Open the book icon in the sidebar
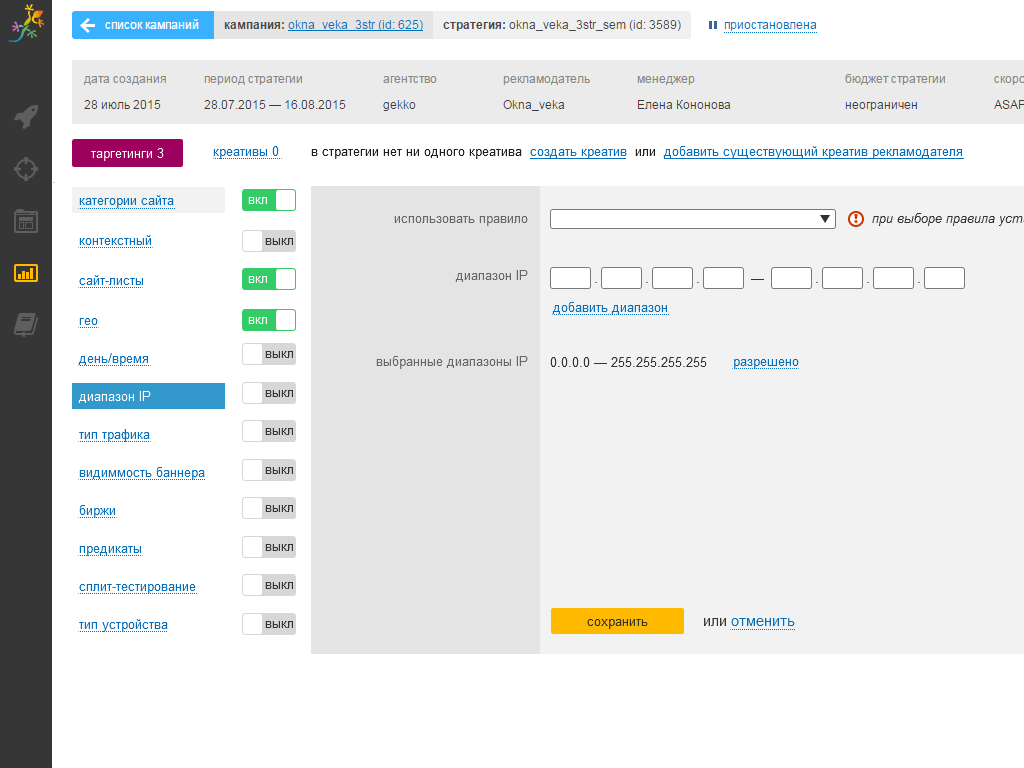The image size is (1024, 768). click(x=26, y=324)
